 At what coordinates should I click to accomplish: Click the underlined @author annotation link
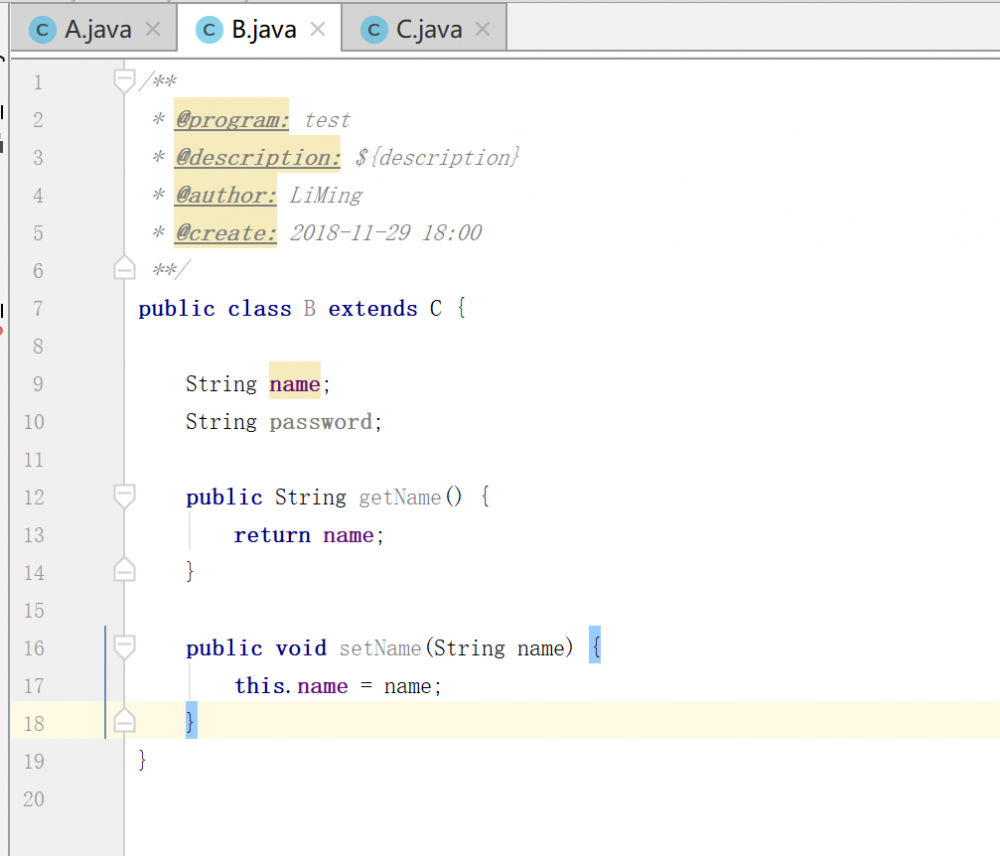point(225,195)
